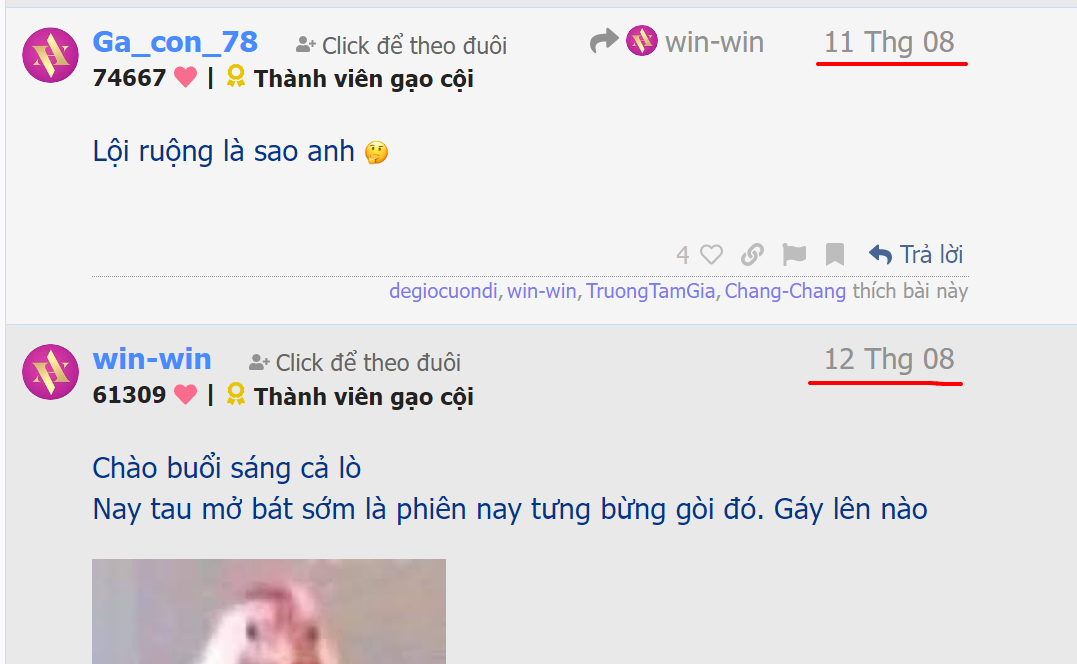Open the 12 Thg 08 post date
This screenshot has width=1077, height=664.
(x=889, y=359)
